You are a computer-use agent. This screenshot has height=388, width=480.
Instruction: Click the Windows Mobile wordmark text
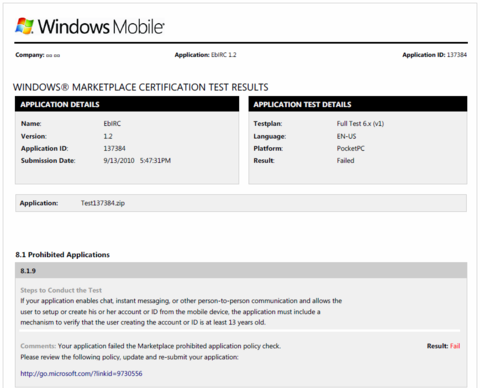[101, 27]
